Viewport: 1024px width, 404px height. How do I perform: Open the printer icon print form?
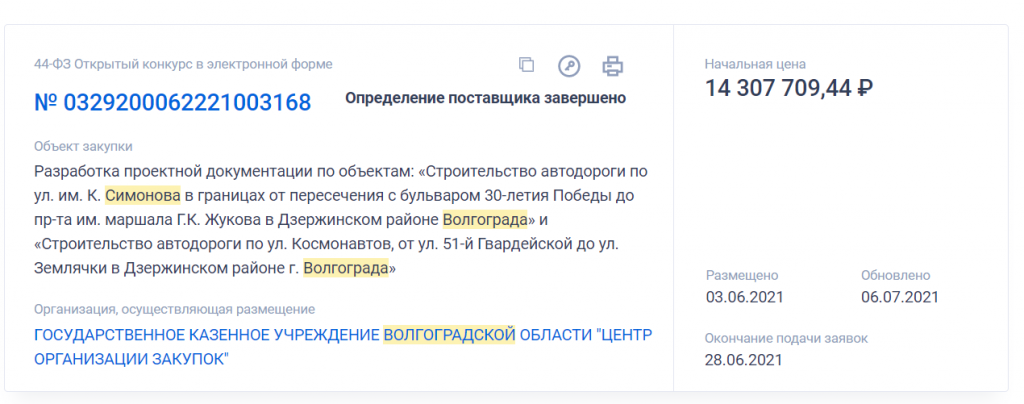click(612, 66)
